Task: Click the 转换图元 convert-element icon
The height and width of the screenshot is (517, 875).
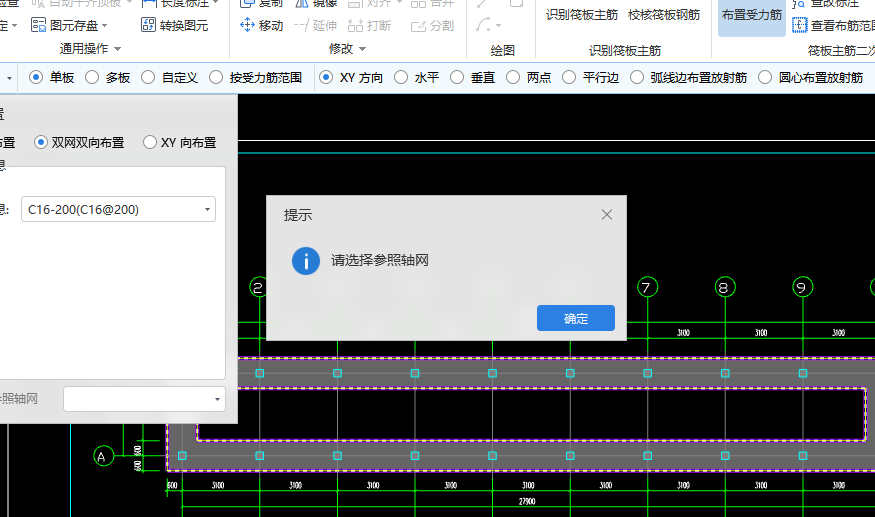Action: click(x=148, y=25)
